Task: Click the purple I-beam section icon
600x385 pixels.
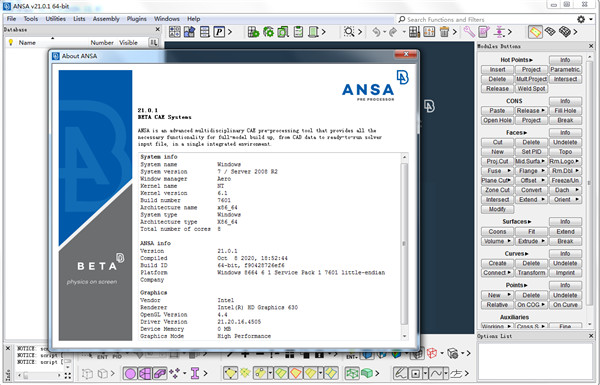Action: (x=195, y=373)
